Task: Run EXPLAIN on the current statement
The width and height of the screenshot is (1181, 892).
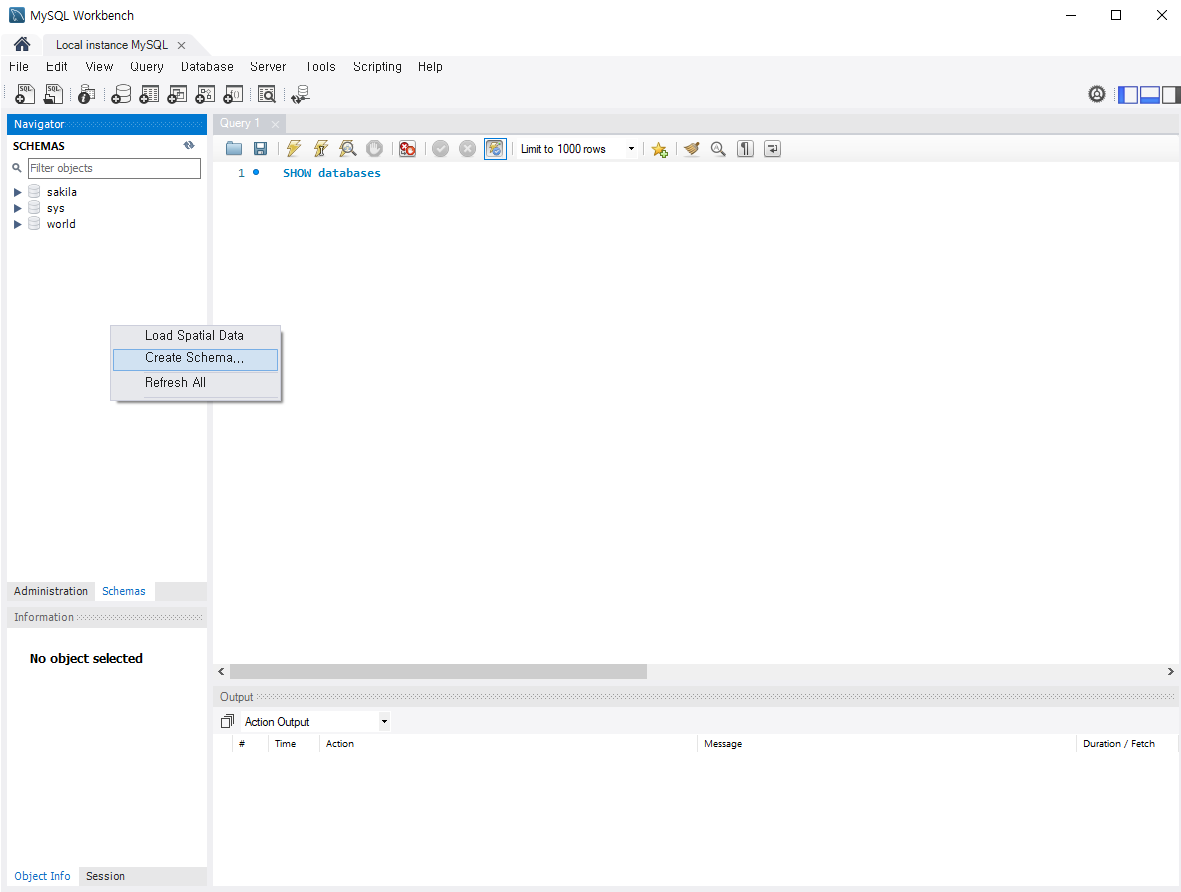Action: [347, 148]
